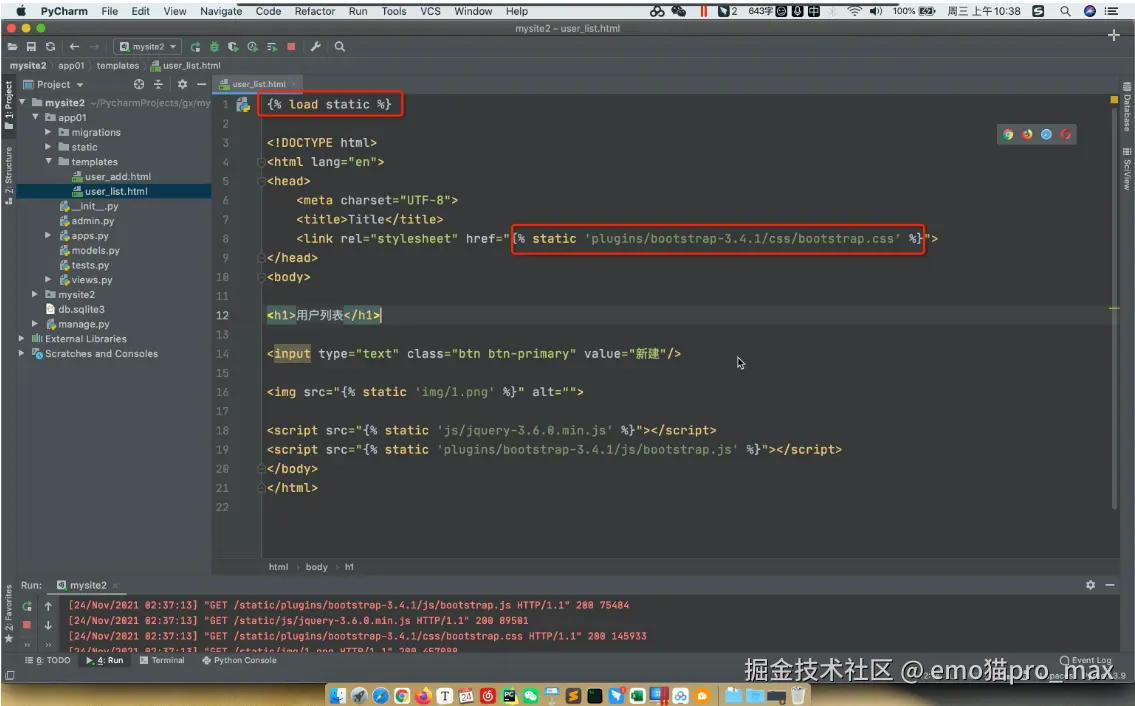The height and width of the screenshot is (706, 1135).
Task: Open the Navigate menu
Action: [221, 11]
